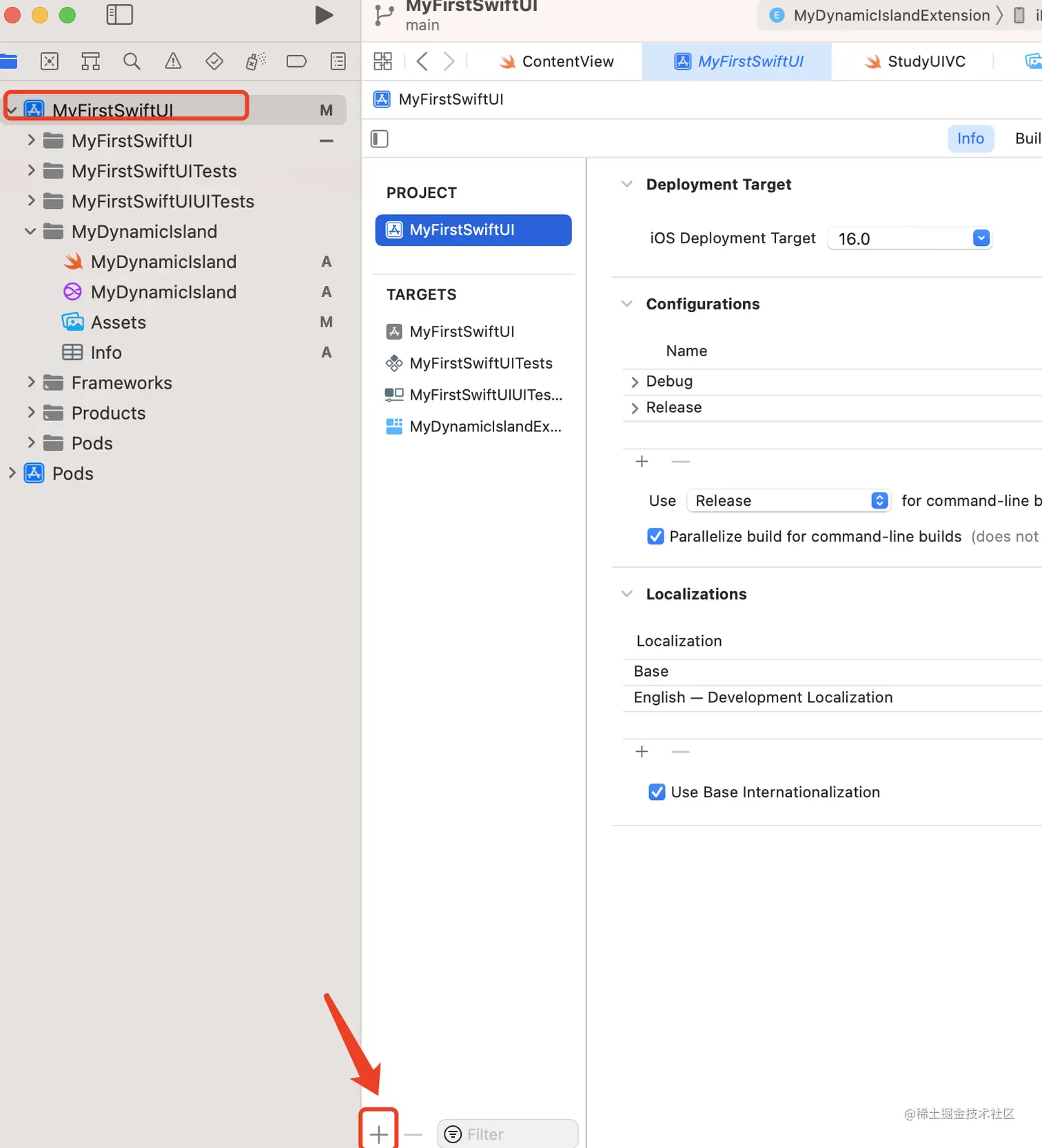Remove a configuration with the minus button
1042x1148 pixels.
pyautogui.click(x=680, y=461)
